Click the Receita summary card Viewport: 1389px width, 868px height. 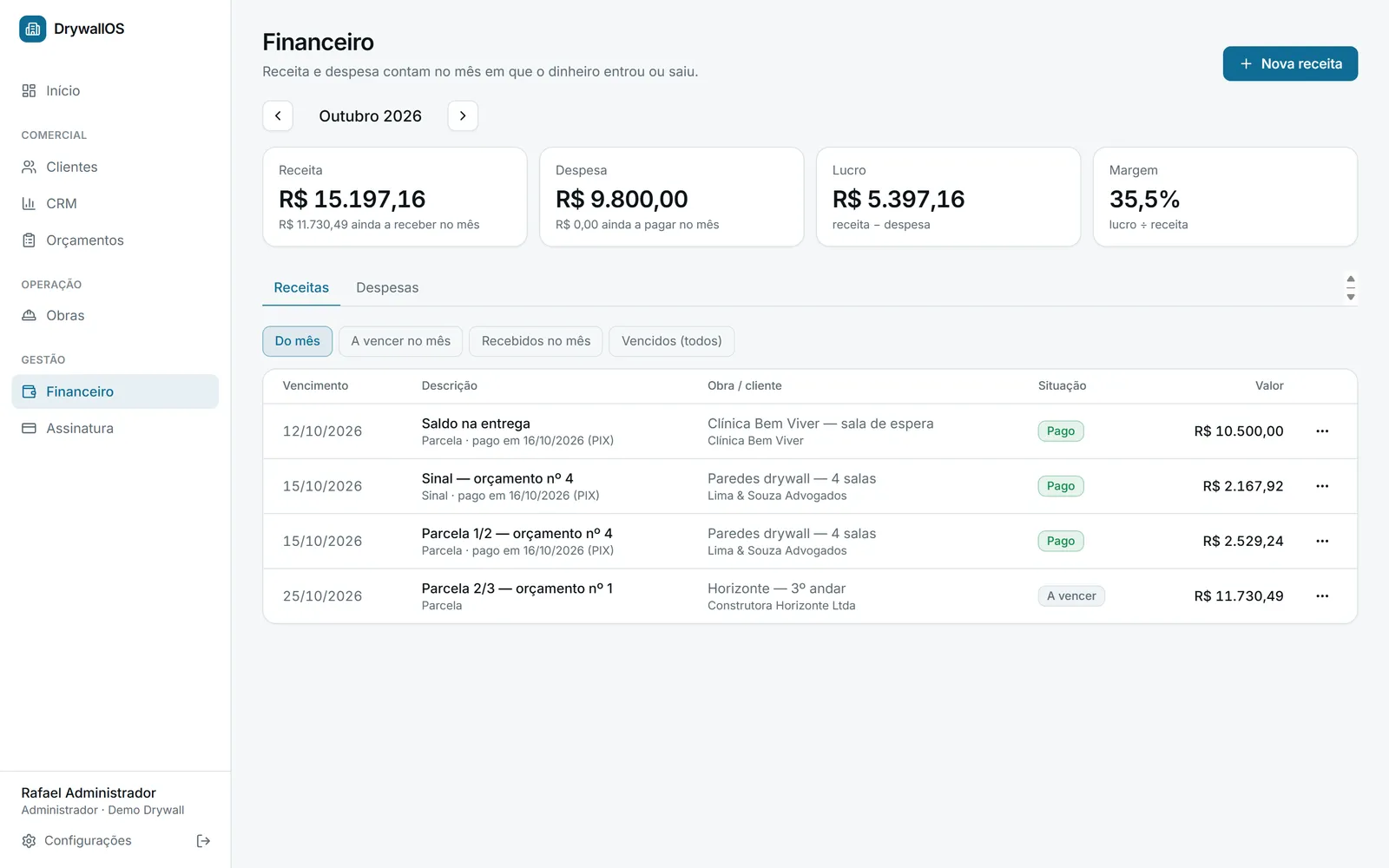click(395, 197)
